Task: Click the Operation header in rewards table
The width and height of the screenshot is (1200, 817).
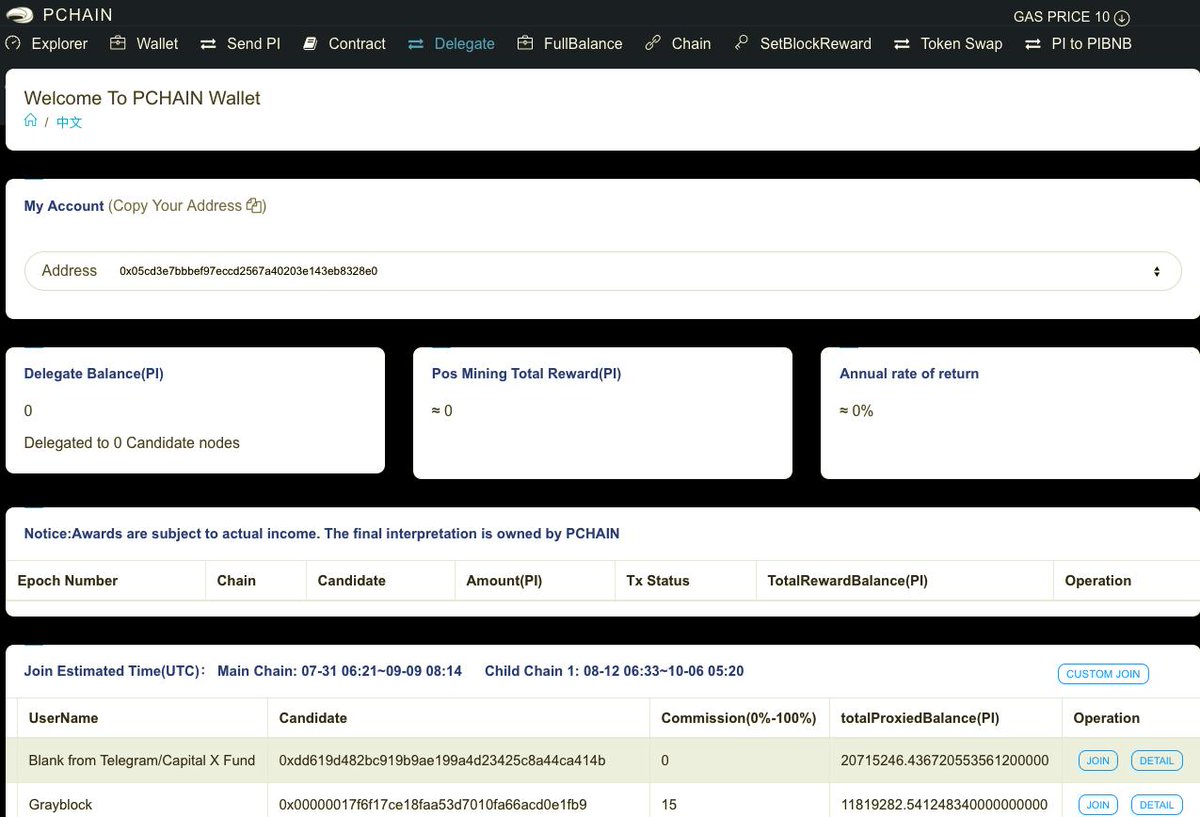Action: tap(1098, 581)
